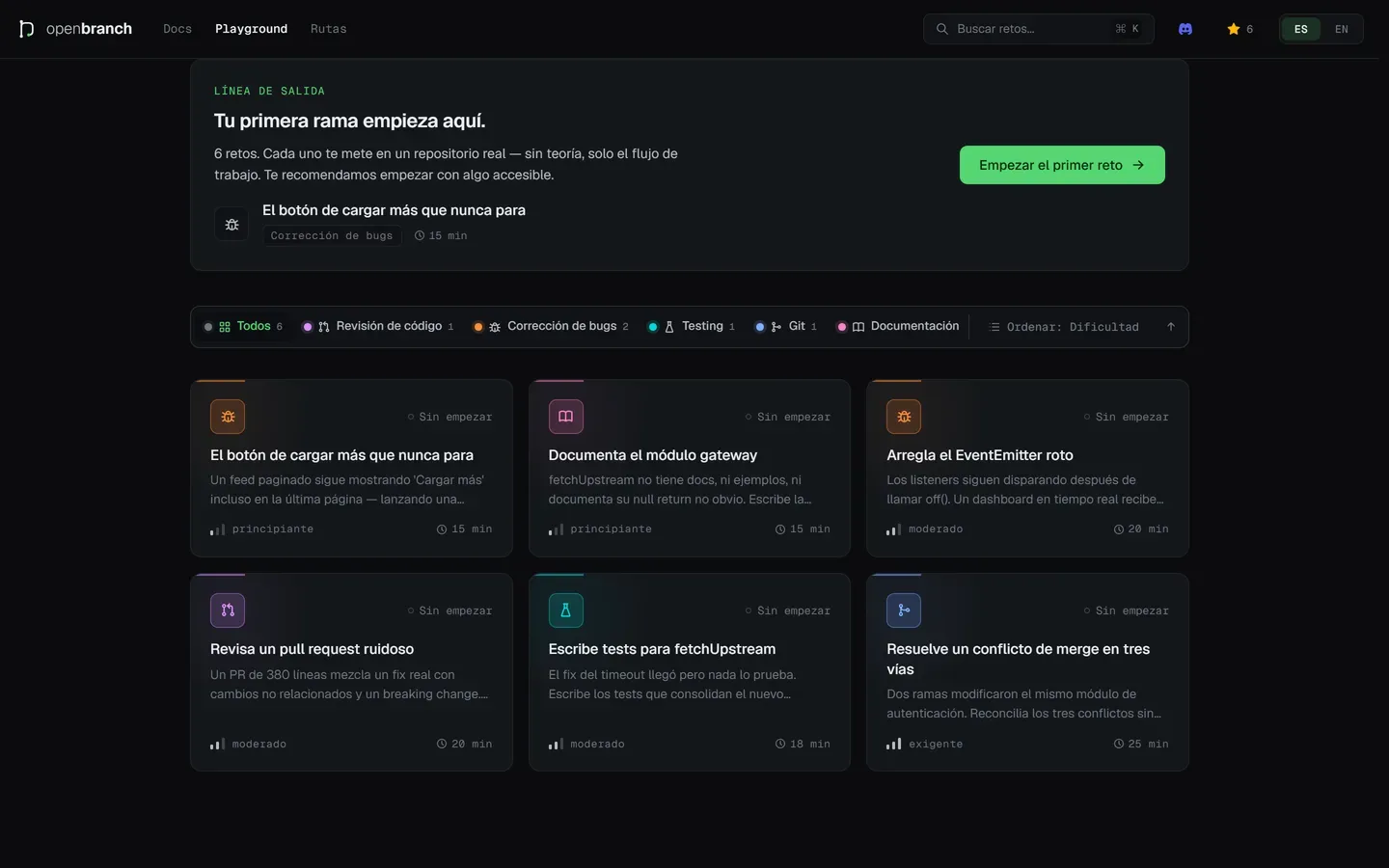The image size is (1389, 868).
Task: Open the Docs navigation item
Action: (x=177, y=29)
